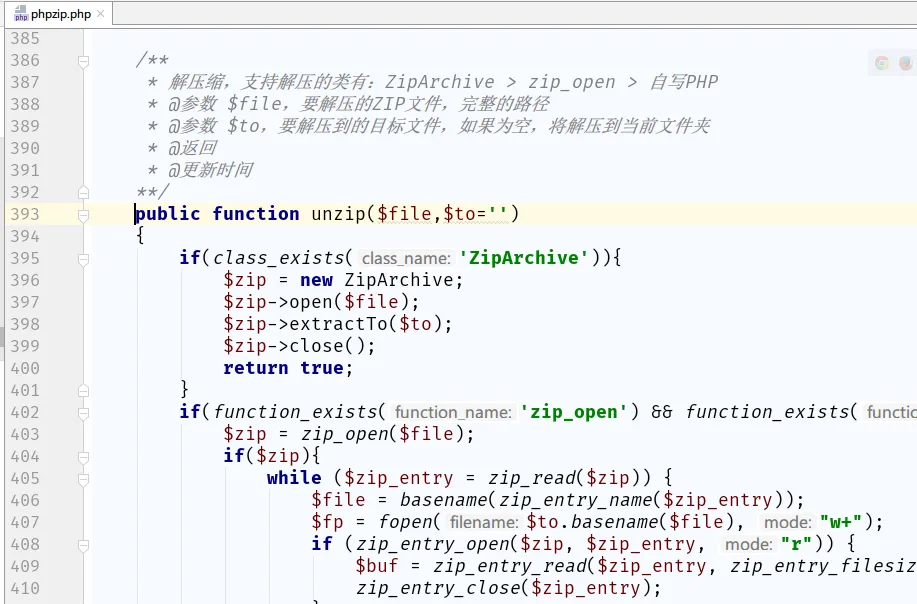Close the phpzip.php editor tab
This screenshot has width=917, height=604.
(100, 15)
